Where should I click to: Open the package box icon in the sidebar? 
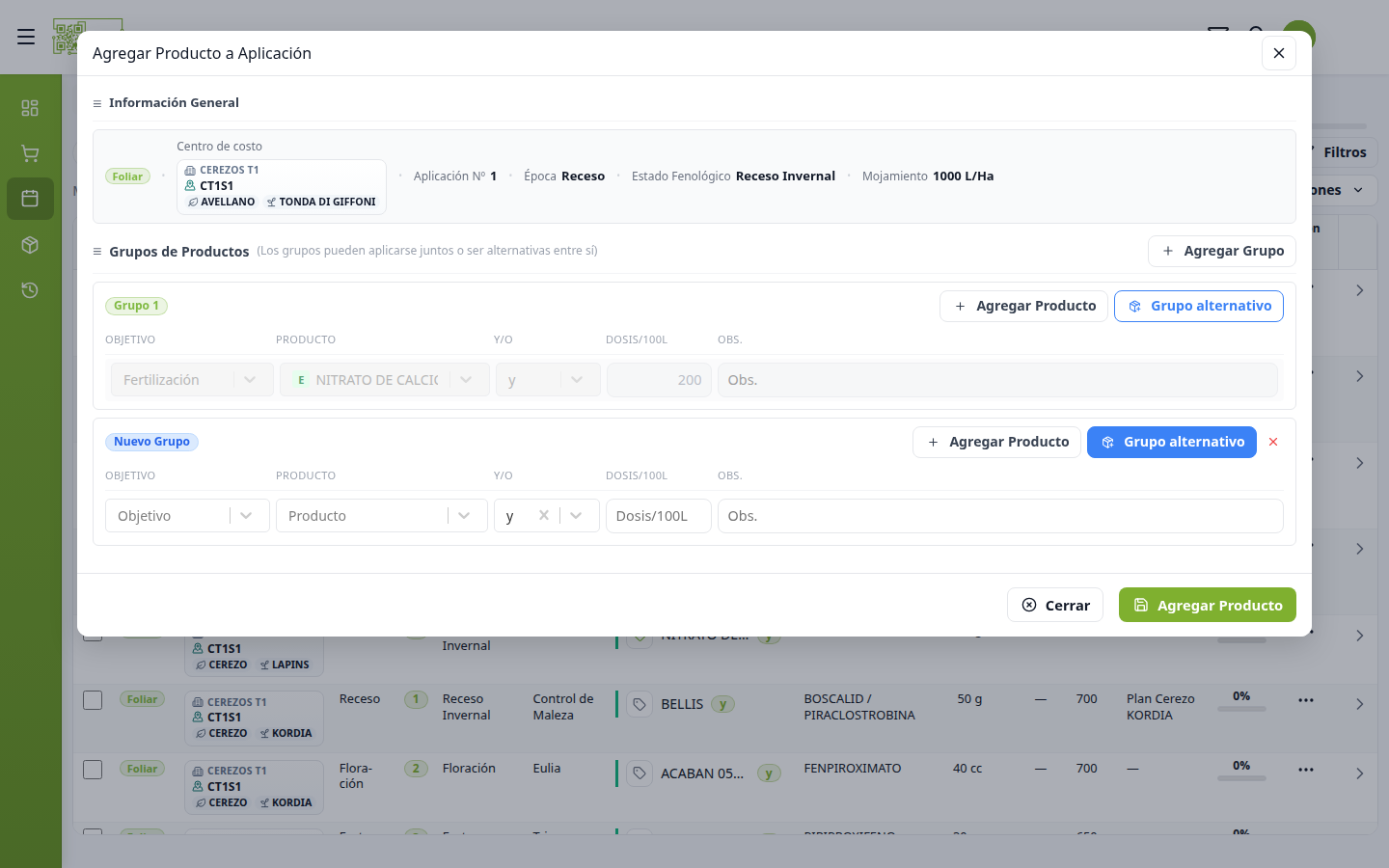(x=30, y=245)
